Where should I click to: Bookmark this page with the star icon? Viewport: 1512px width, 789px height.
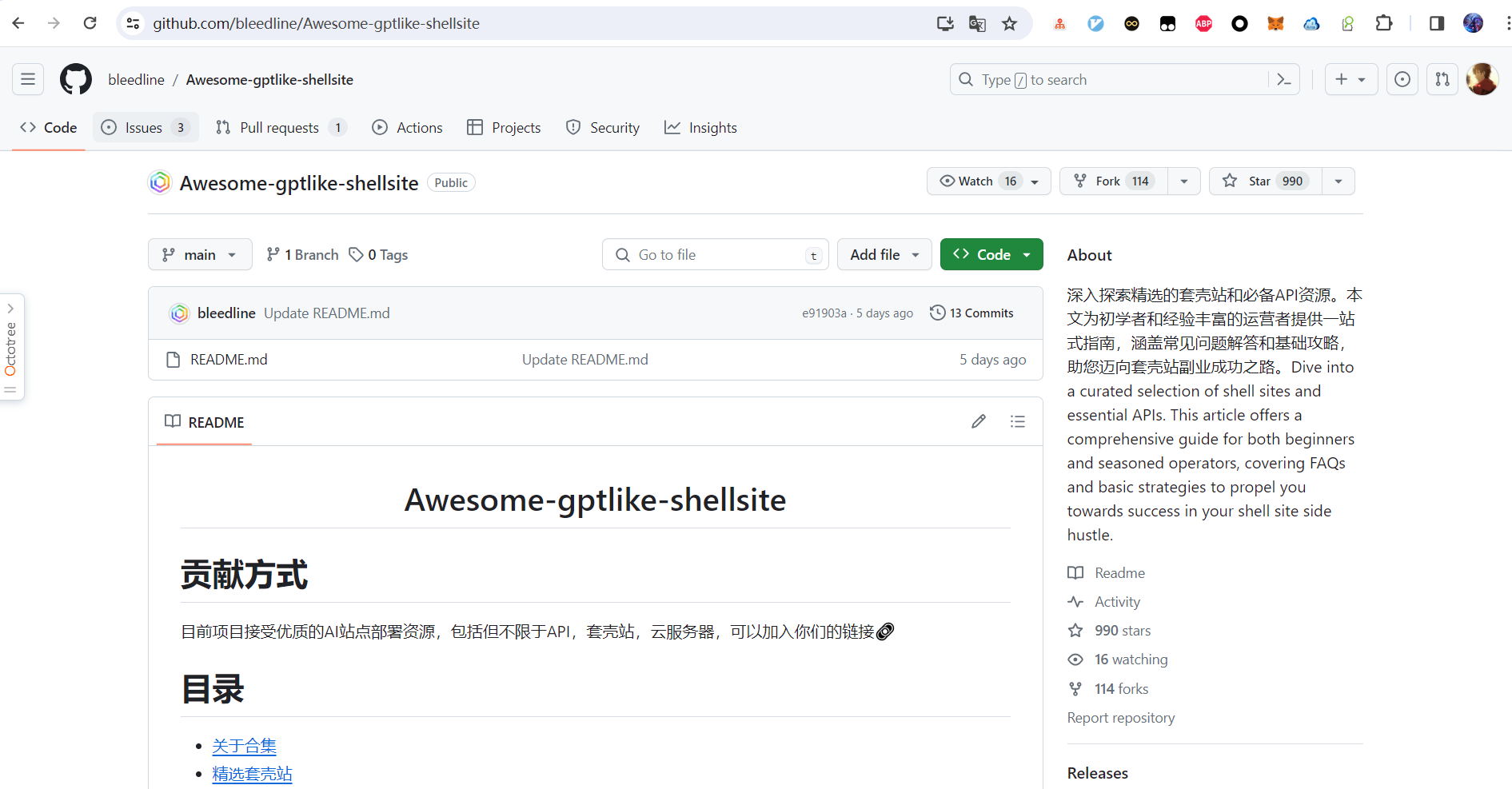(x=1010, y=23)
